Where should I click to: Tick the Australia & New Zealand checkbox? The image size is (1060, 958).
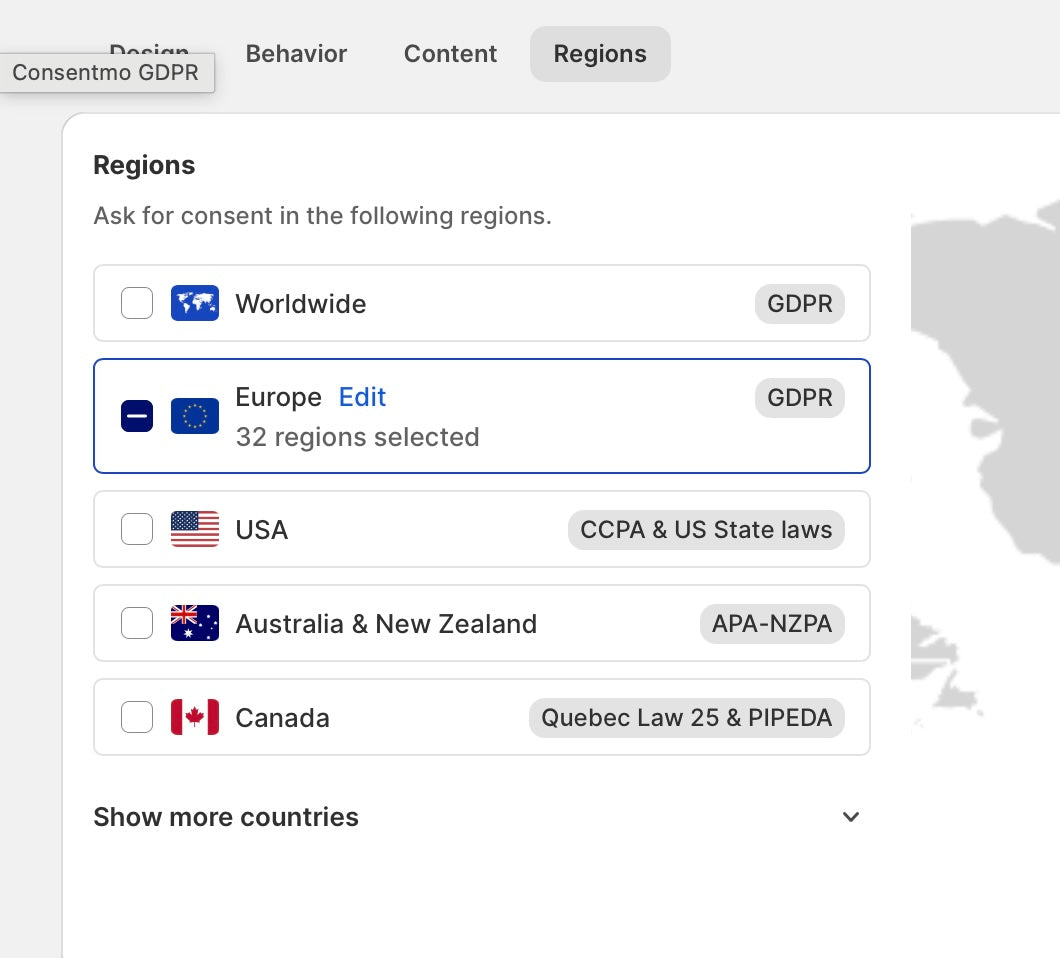coord(137,623)
